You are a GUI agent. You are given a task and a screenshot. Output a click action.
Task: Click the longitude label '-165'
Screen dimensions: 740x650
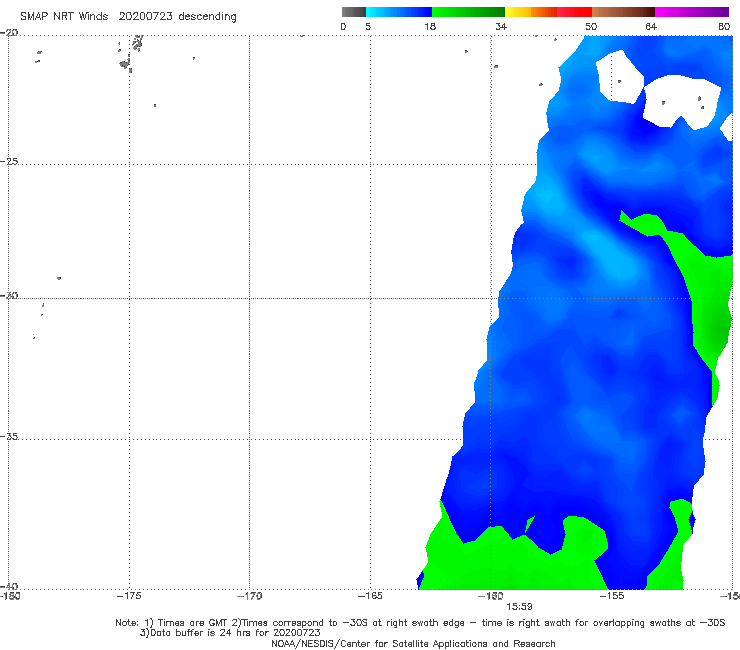[370, 596]
